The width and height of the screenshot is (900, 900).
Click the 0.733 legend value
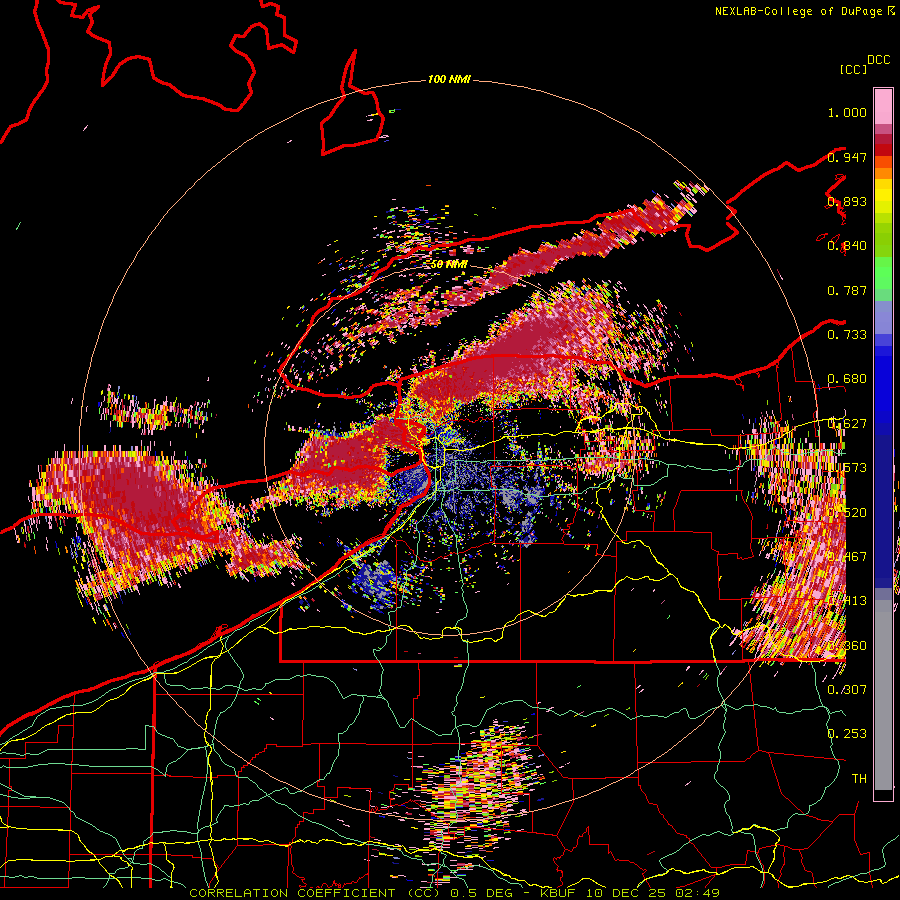click(847, 335)
